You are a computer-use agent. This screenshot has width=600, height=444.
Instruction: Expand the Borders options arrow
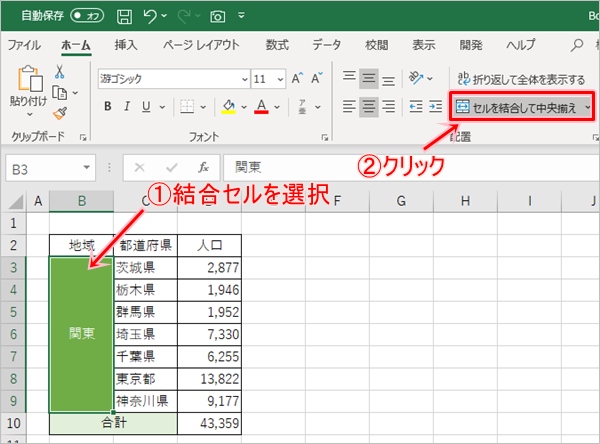203,107
